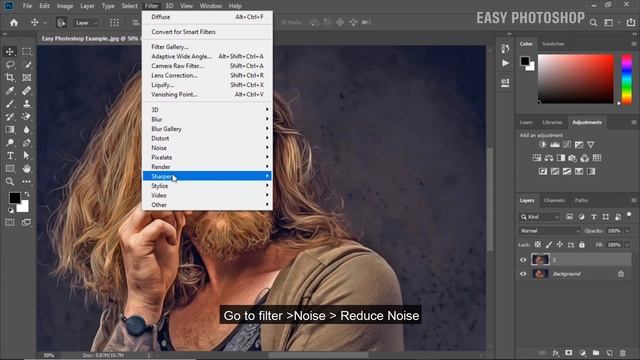
Task: Choose Camera Raw Filter menu item
Action: [207, 66]
